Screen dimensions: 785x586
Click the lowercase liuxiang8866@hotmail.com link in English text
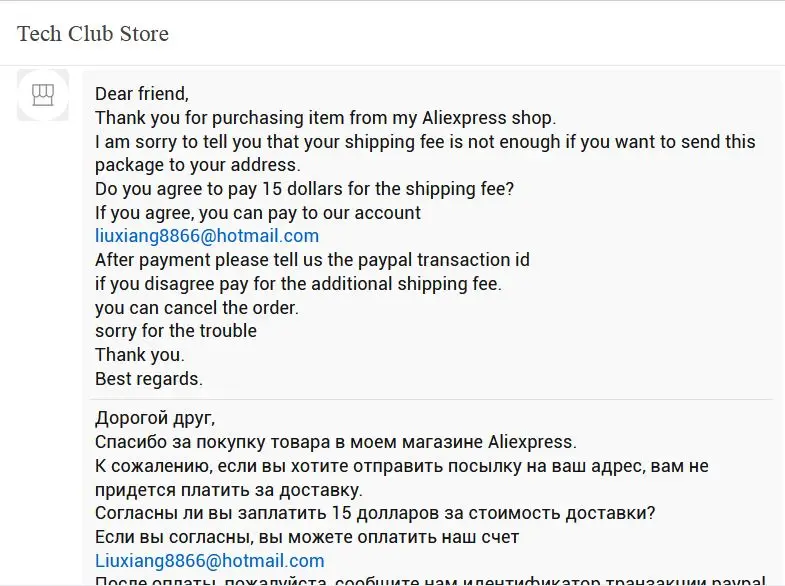click(x=207, y=236)
